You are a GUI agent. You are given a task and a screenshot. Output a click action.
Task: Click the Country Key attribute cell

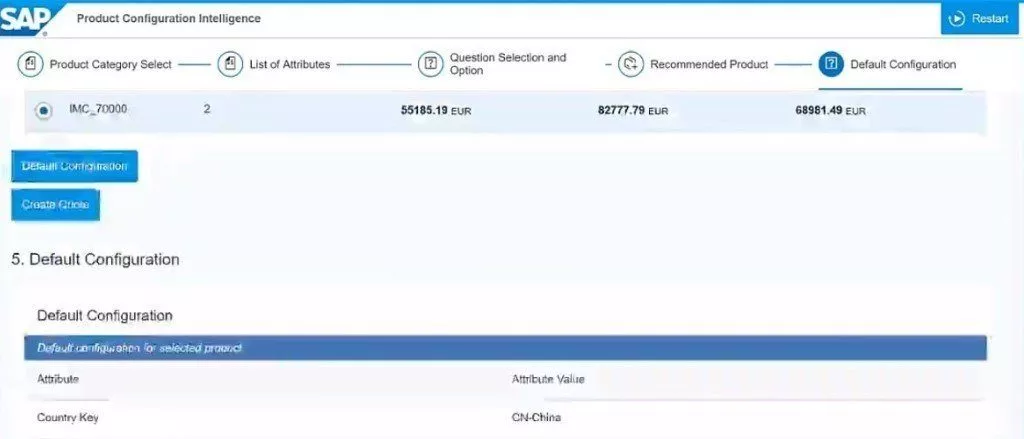(68, 417)
